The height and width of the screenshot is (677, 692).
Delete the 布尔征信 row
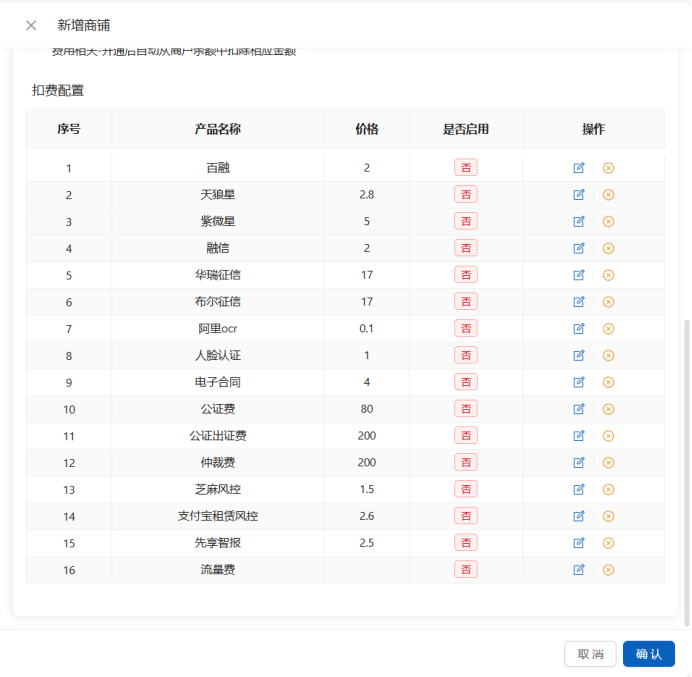pos(608,302)
